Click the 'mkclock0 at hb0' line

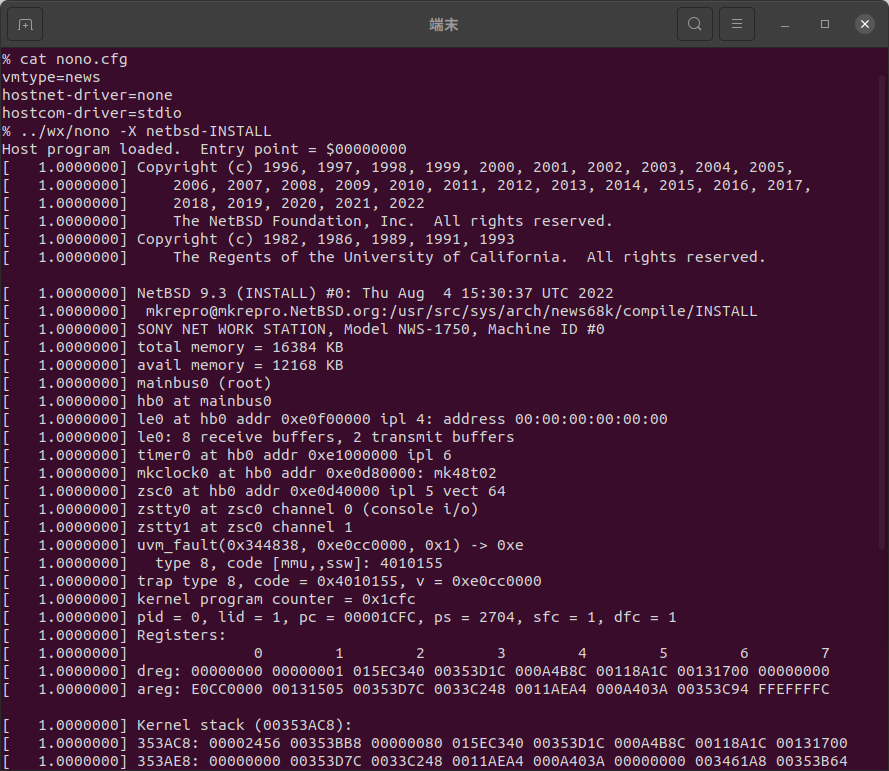(x=249, y=473)
